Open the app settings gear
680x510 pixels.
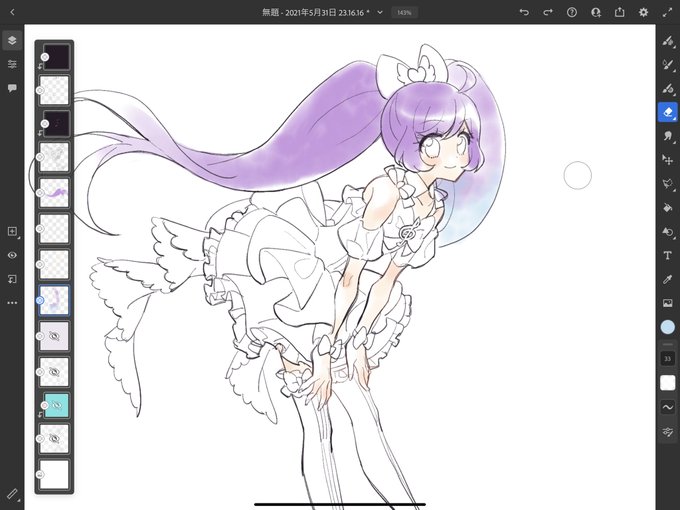[x=644, y=12]
